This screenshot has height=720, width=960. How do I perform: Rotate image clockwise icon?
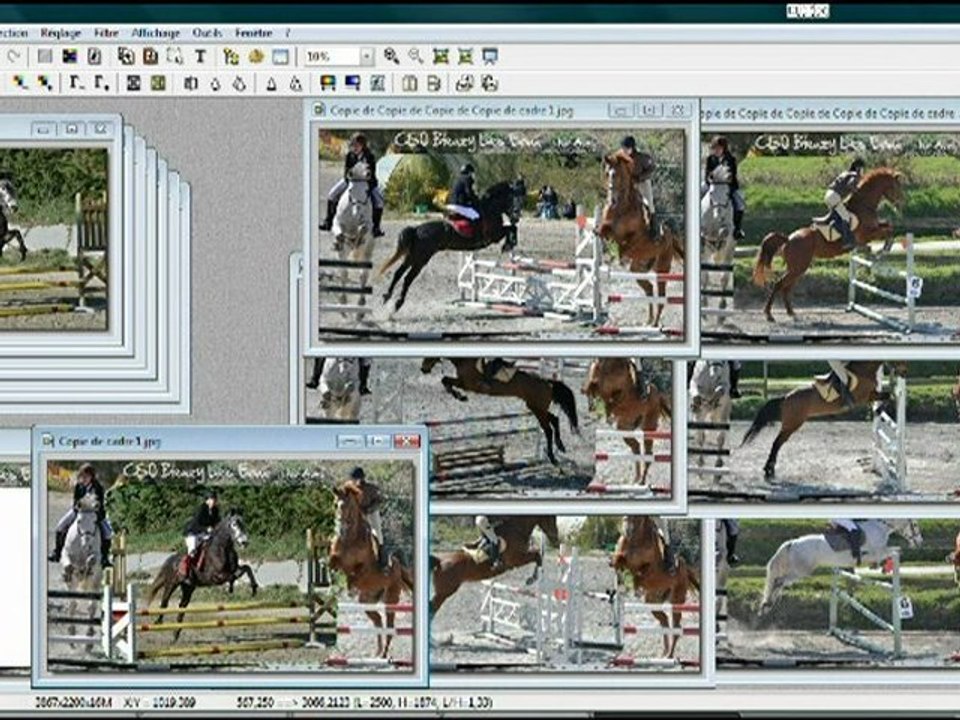pyautogui.click(x=489, y=83)
